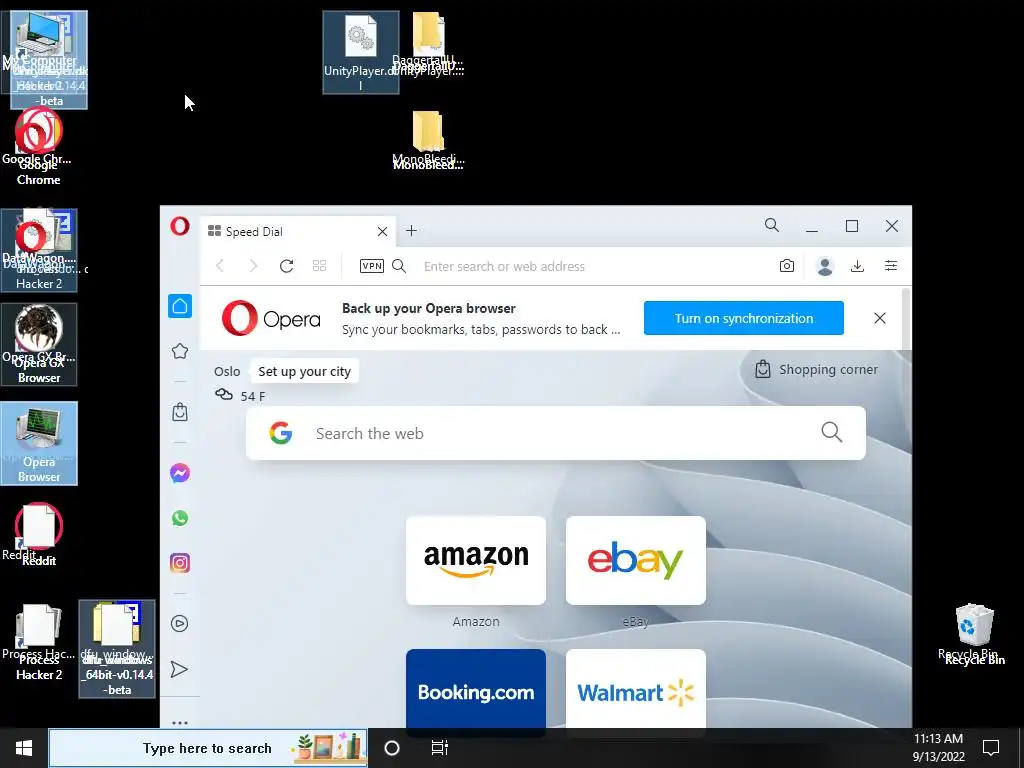The height and width of the screenshot is (768, 1024).
Task: Click the search tabs magnifier icon
Action: 772,225
